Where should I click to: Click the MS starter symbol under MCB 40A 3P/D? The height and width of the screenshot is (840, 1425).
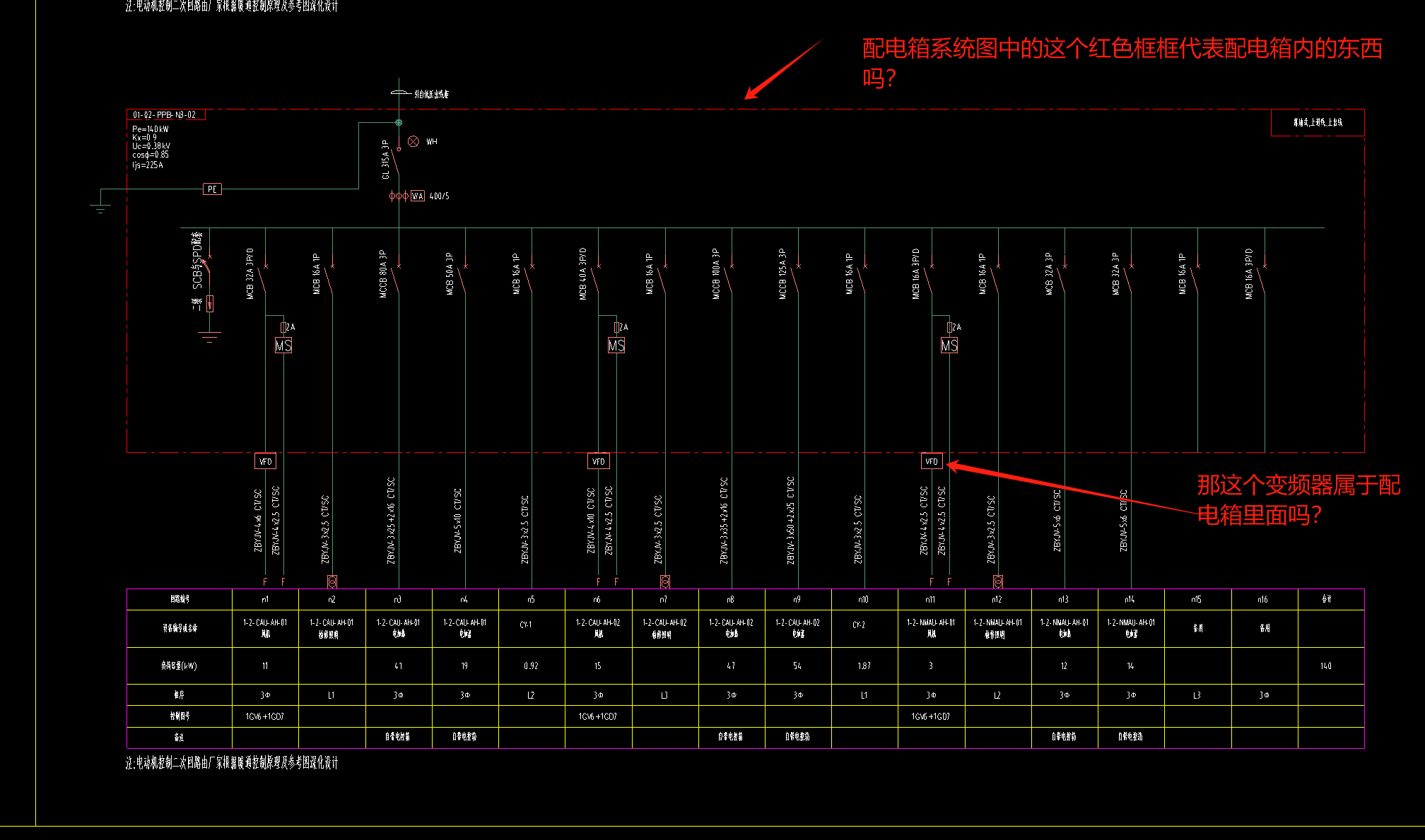(616, 345)
